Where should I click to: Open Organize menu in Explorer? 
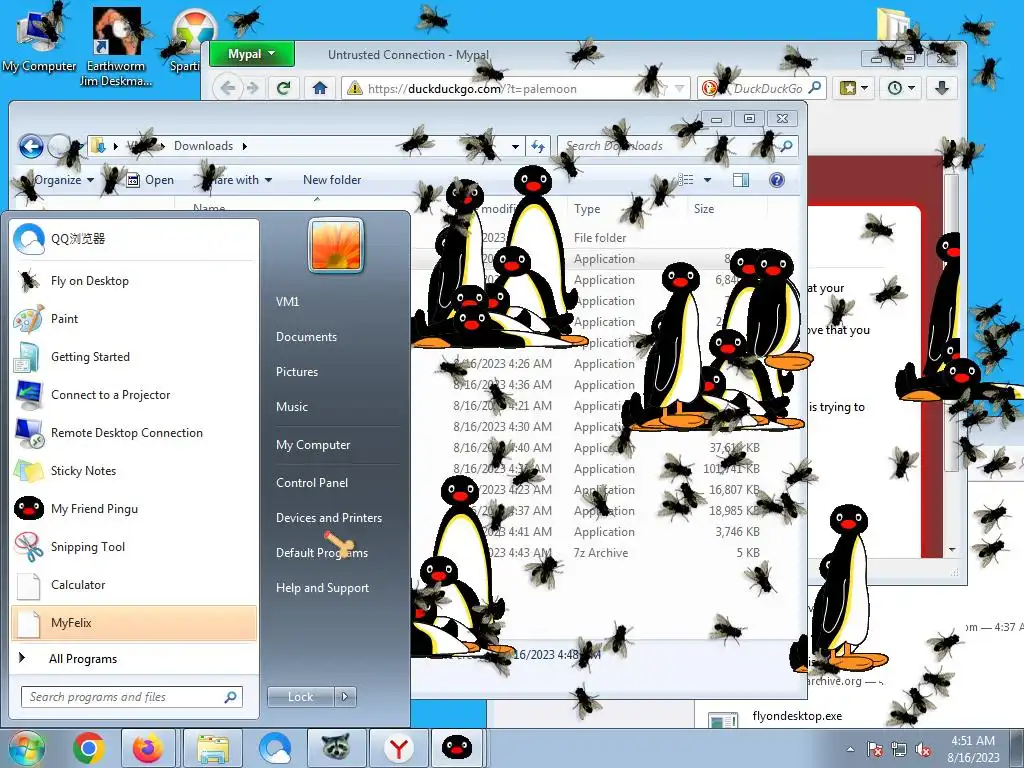63,180
